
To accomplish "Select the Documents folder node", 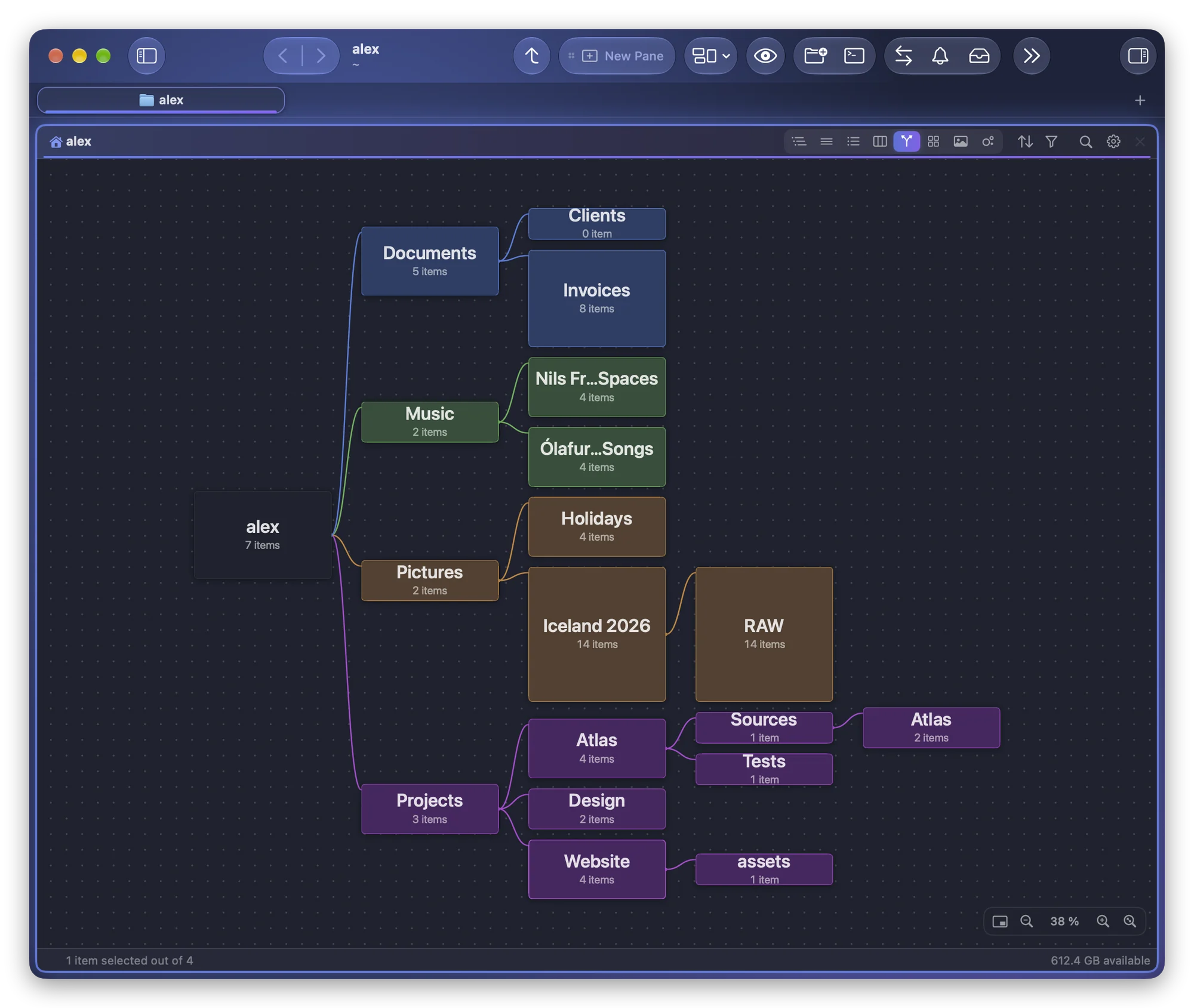I will (x=429, y=261).
